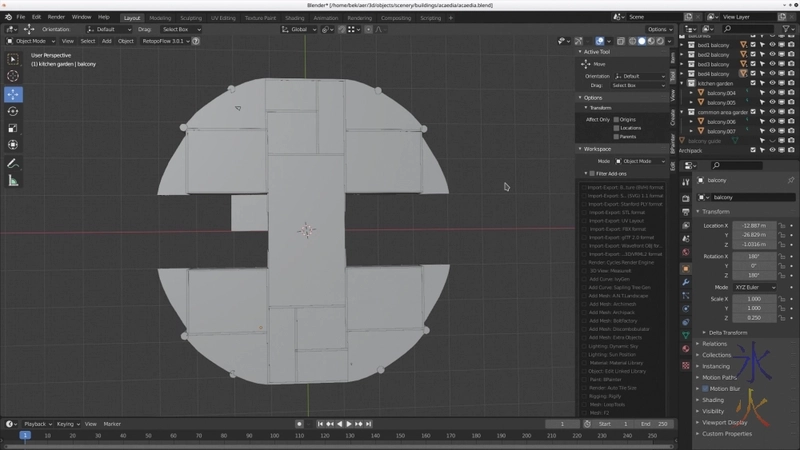Open the XYZ Euler rotation mode dropdown
This screenshot has height=450, width=800.
[x=755, y=287]
